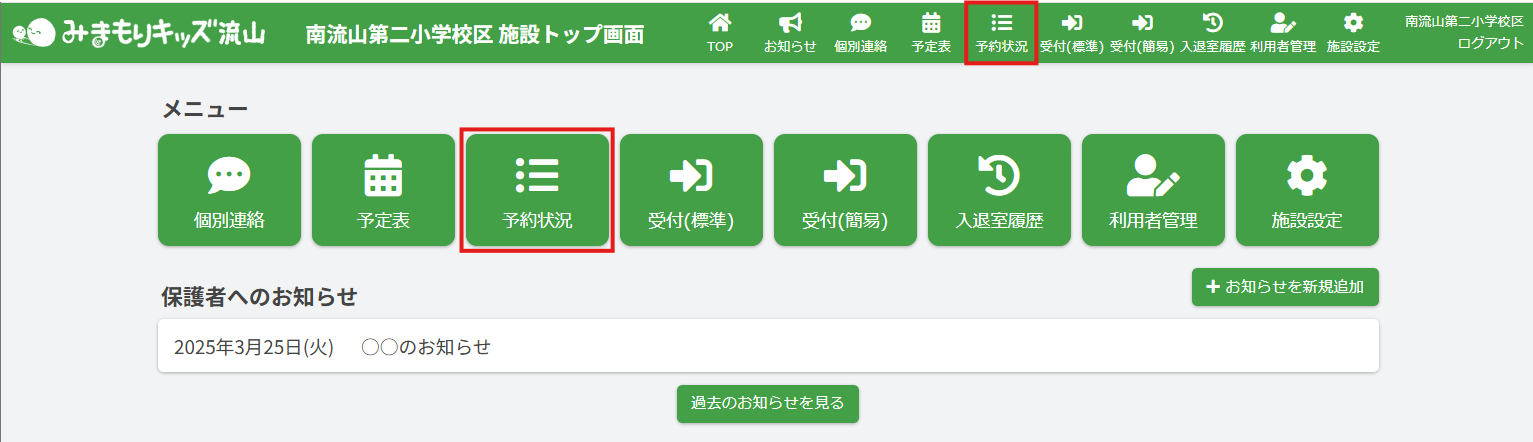This screenshot has height=442, width=1533.
Task: Click 個別連絡 in top navigation bar
Action: (x=860, y=32)
